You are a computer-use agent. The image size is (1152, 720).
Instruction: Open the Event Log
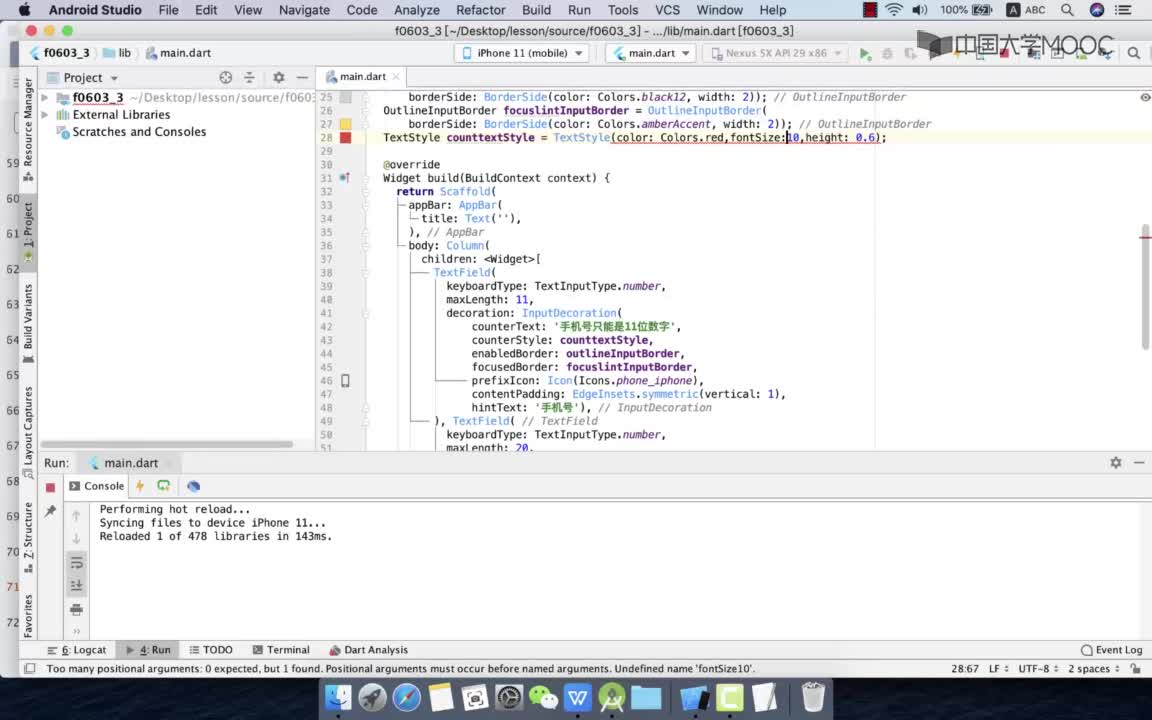[1112, 650]
